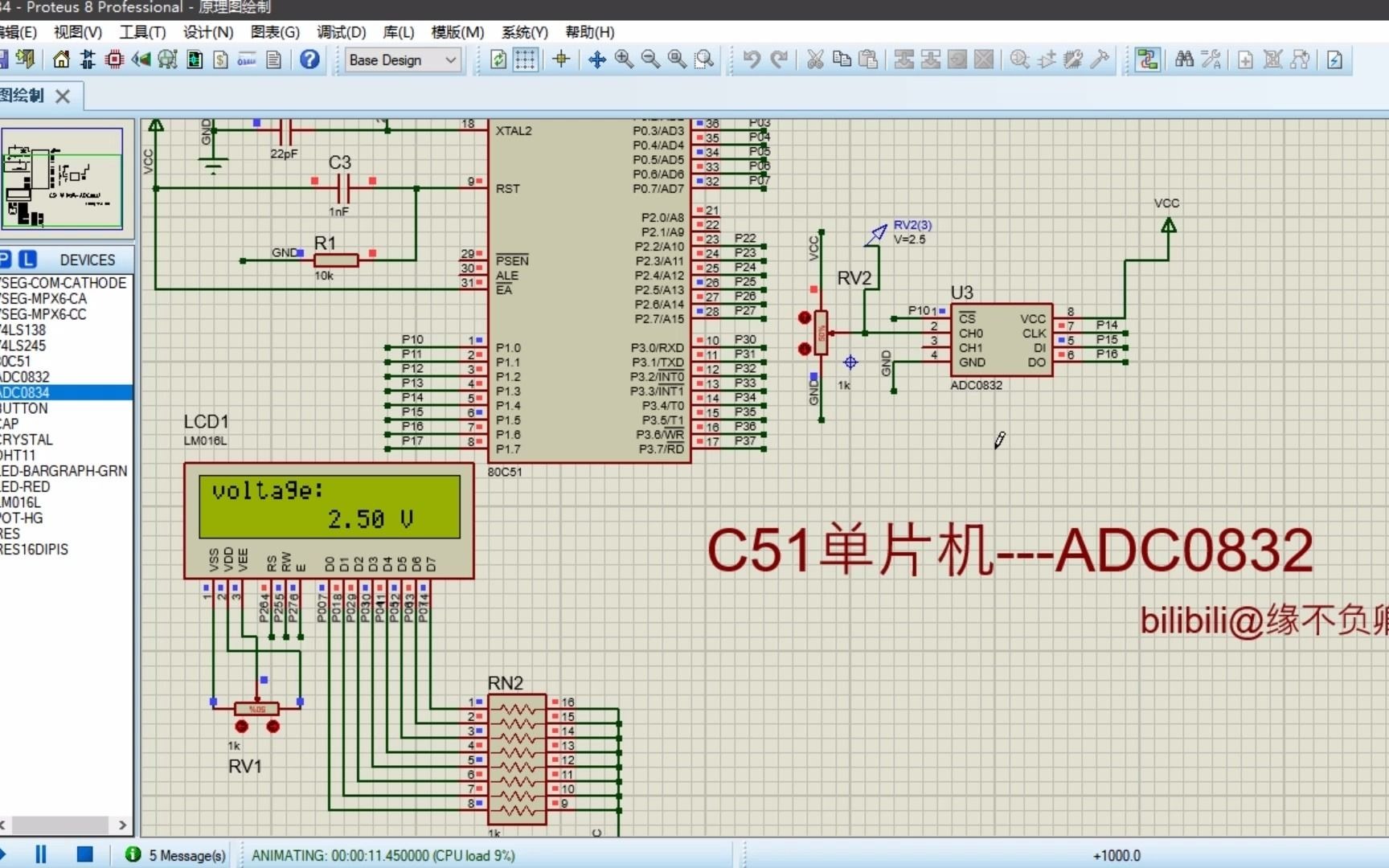
Task: Click the Copy to clipboard icon
Action: pos(842,59)
